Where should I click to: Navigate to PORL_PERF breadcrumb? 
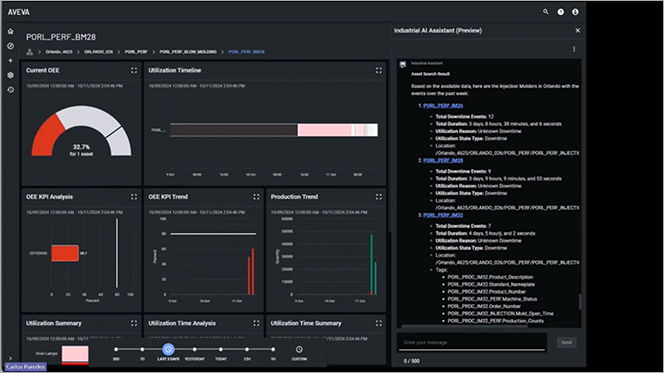tap(136, 52)
